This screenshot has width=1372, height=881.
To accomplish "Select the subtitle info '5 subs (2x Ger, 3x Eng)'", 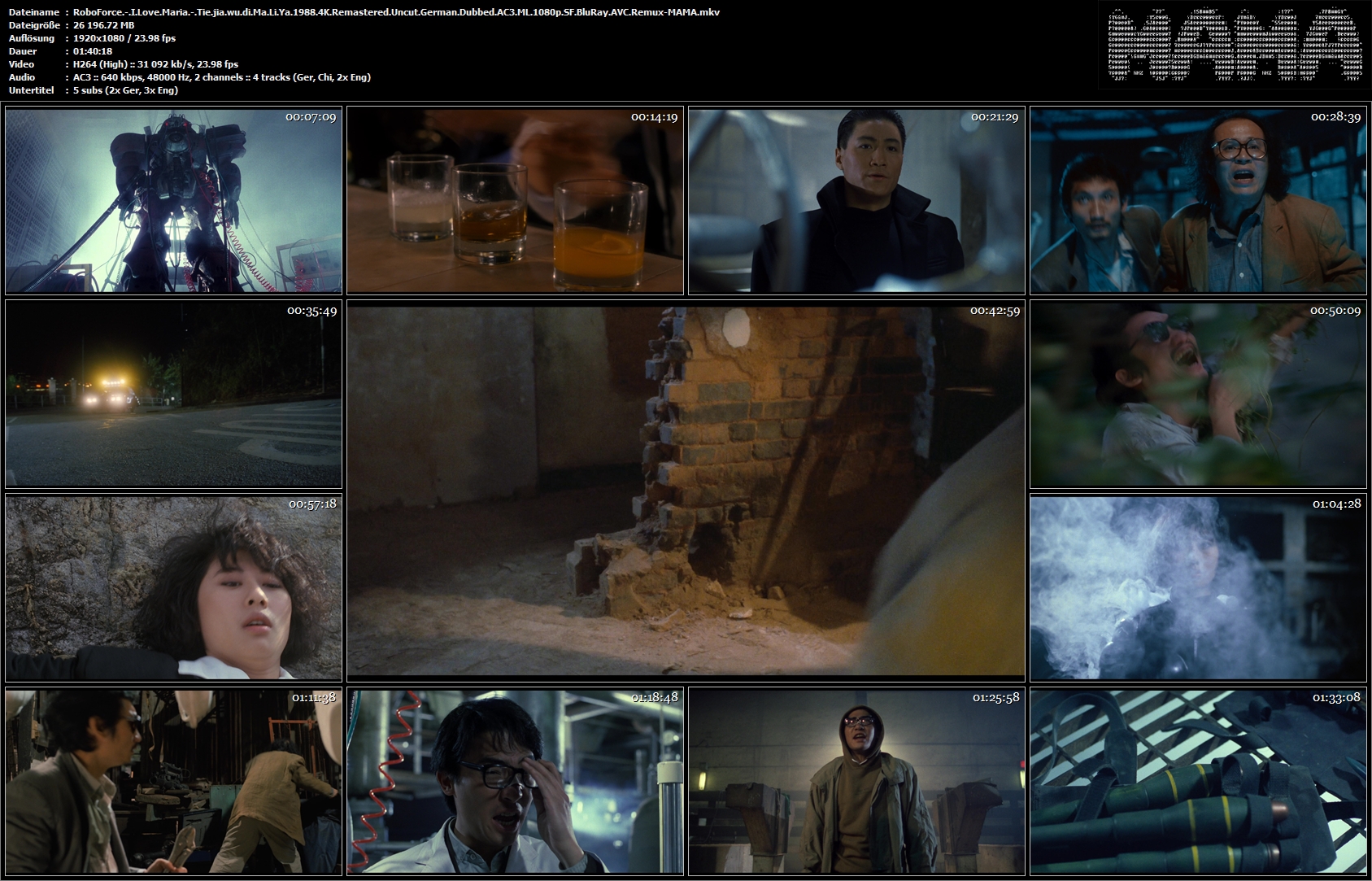I will point(126,90).
